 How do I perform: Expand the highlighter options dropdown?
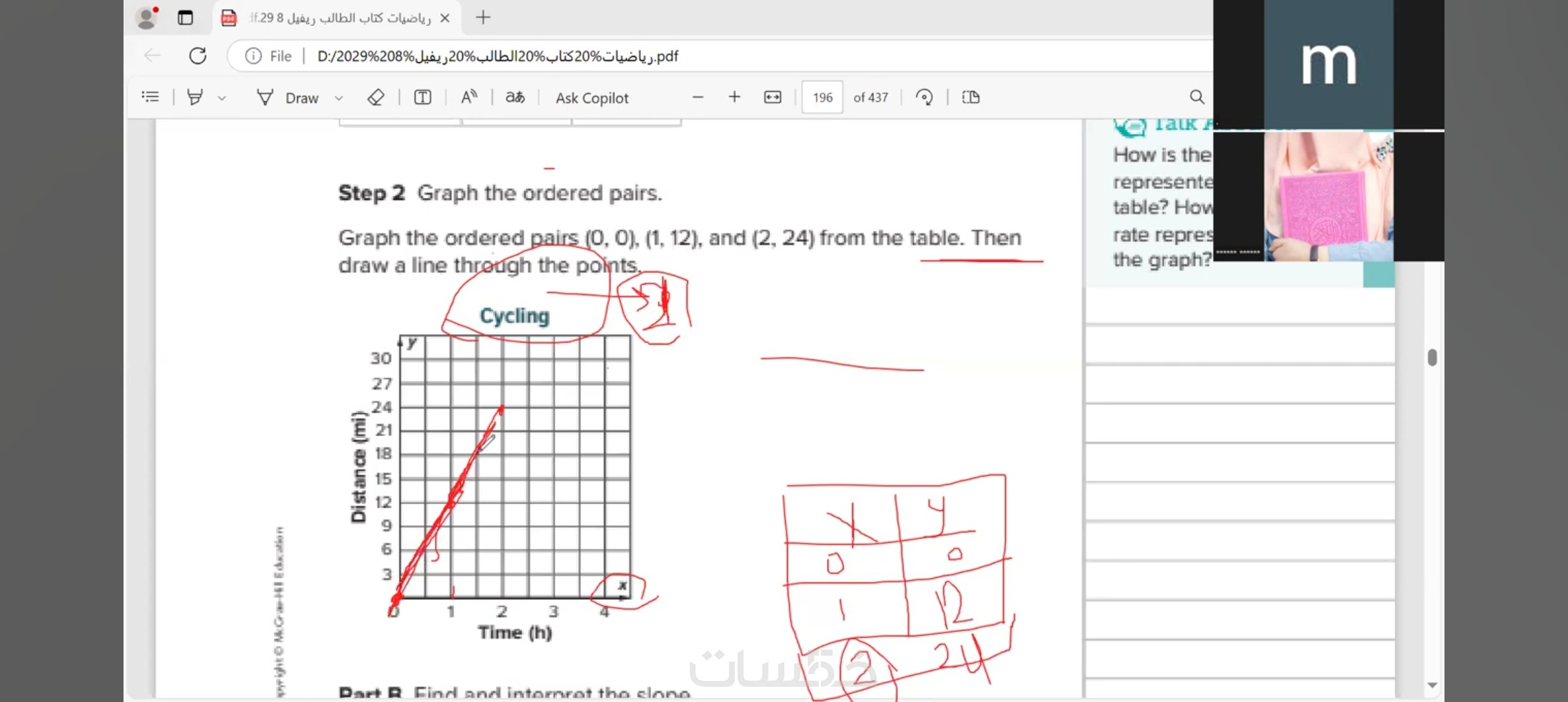[222, 98]
